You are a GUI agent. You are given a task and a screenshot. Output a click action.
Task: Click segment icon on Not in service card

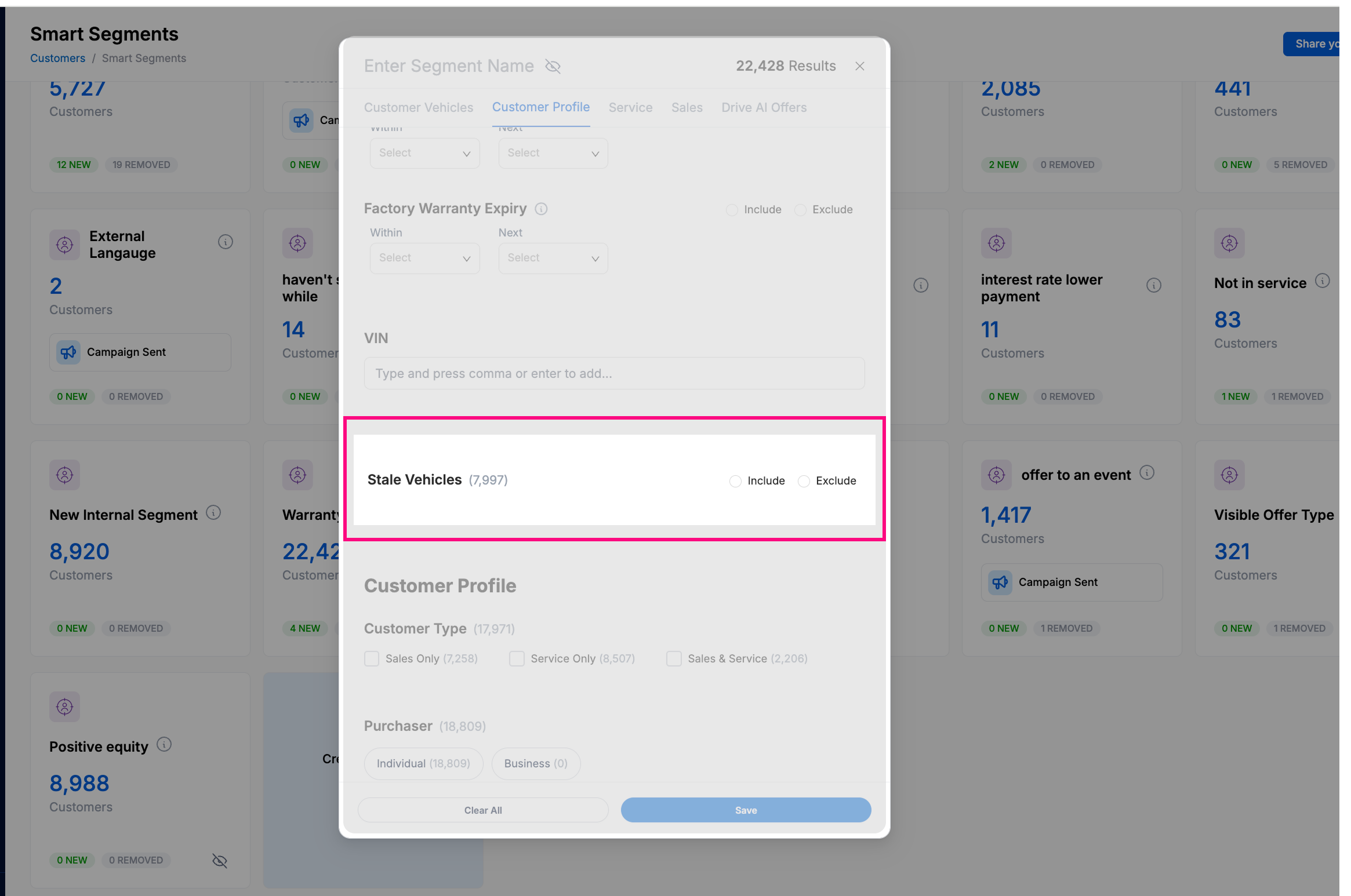(x=1229, y=243)
